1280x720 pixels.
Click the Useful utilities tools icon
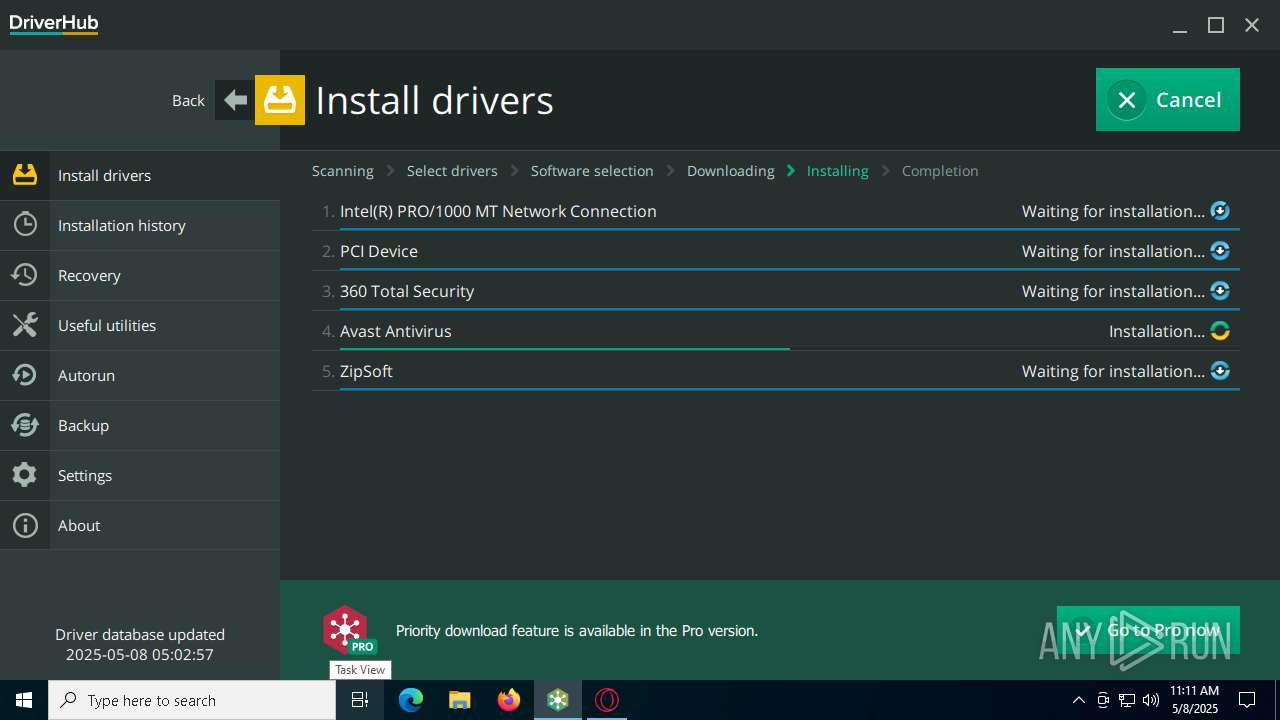(25, 325)
